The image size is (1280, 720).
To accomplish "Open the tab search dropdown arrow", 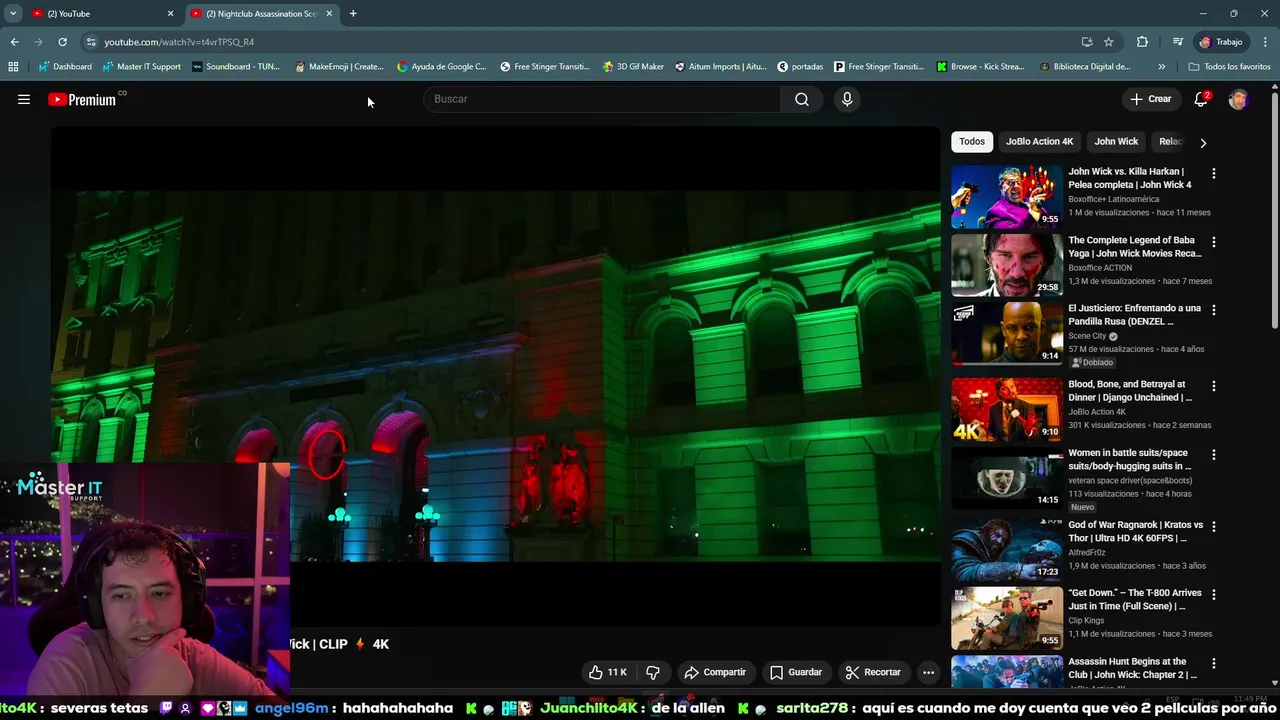I will (x=13, y=14).
